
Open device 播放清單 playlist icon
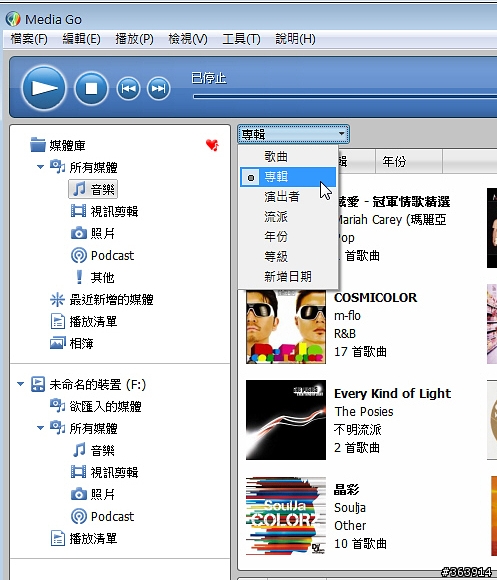58,538
